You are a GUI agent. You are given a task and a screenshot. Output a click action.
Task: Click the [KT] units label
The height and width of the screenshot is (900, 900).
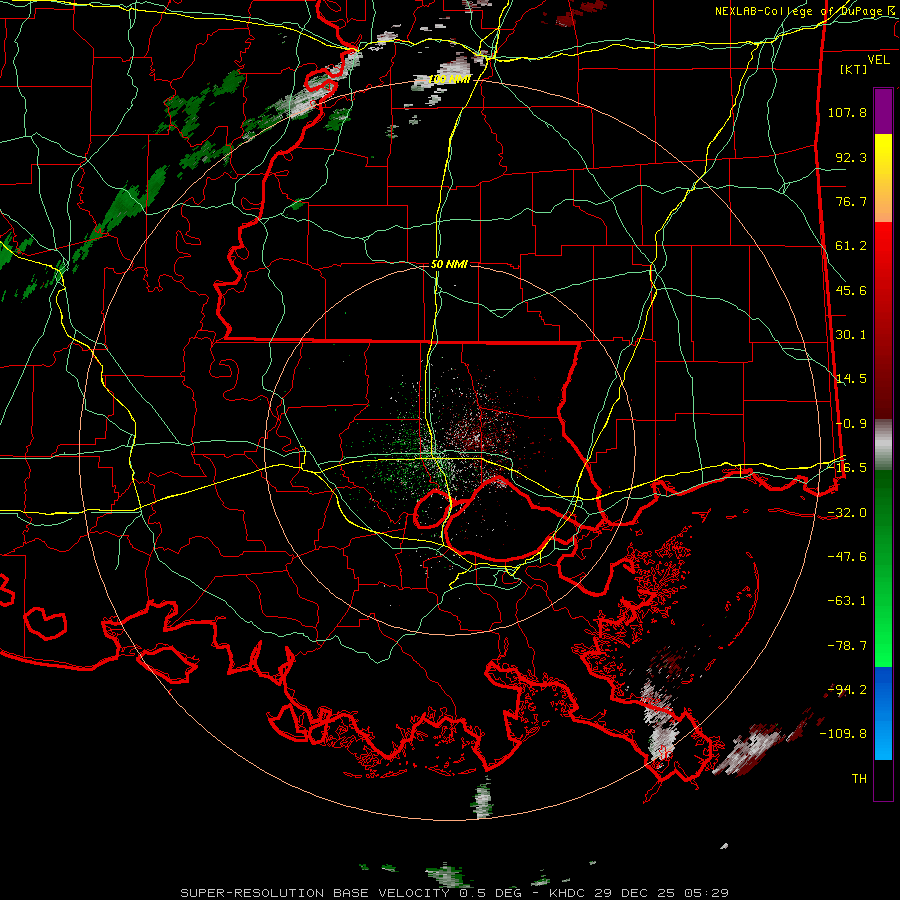pos(854,69)
